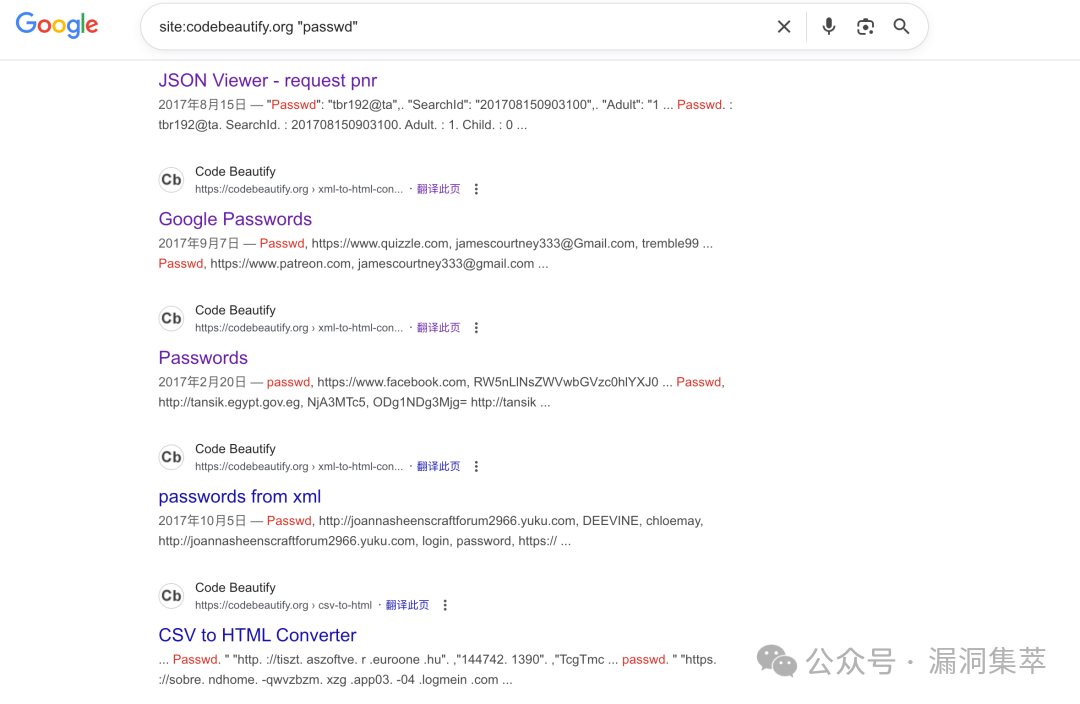Click the Cb favicon above the Passwords result
1080x704 pixels.
point(172,318)
